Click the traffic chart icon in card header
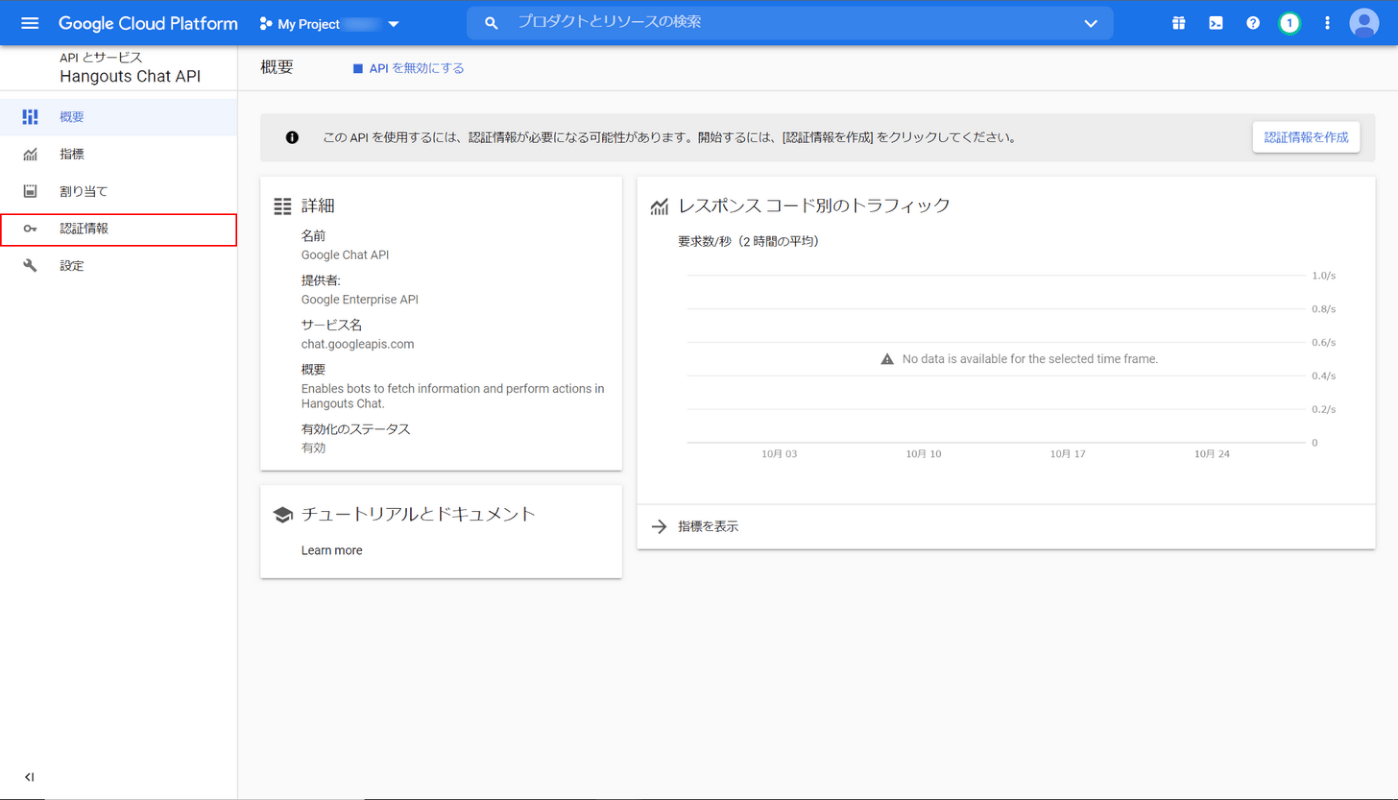The width and height of the screenshot is (1398, 800). pyautogui.click(x=659, y=206)
